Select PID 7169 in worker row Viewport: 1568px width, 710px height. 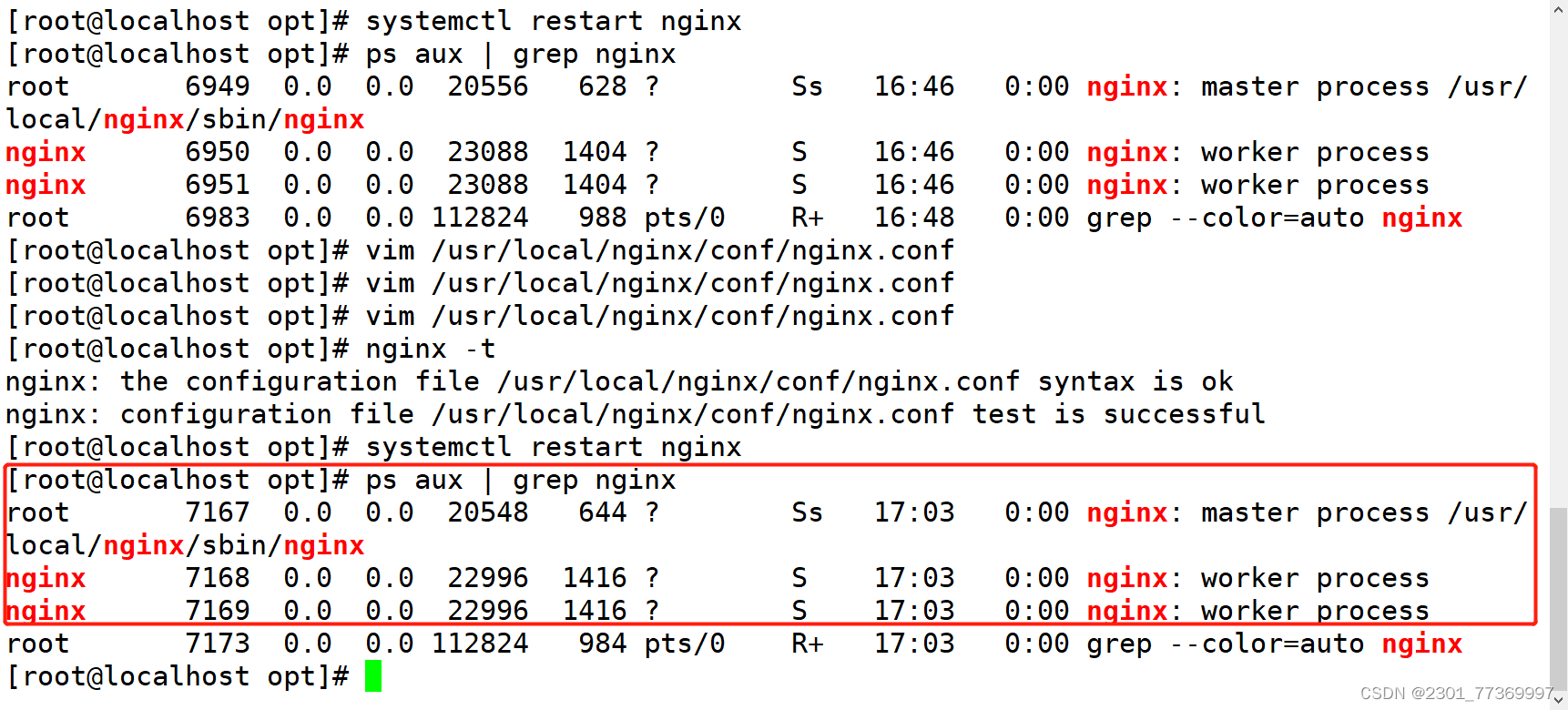pyautogui.click(x=218, y=611)
